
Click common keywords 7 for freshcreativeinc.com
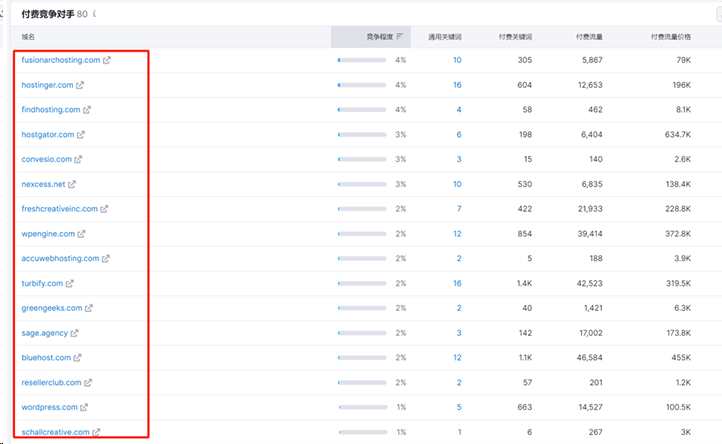(x=459, y=209)
